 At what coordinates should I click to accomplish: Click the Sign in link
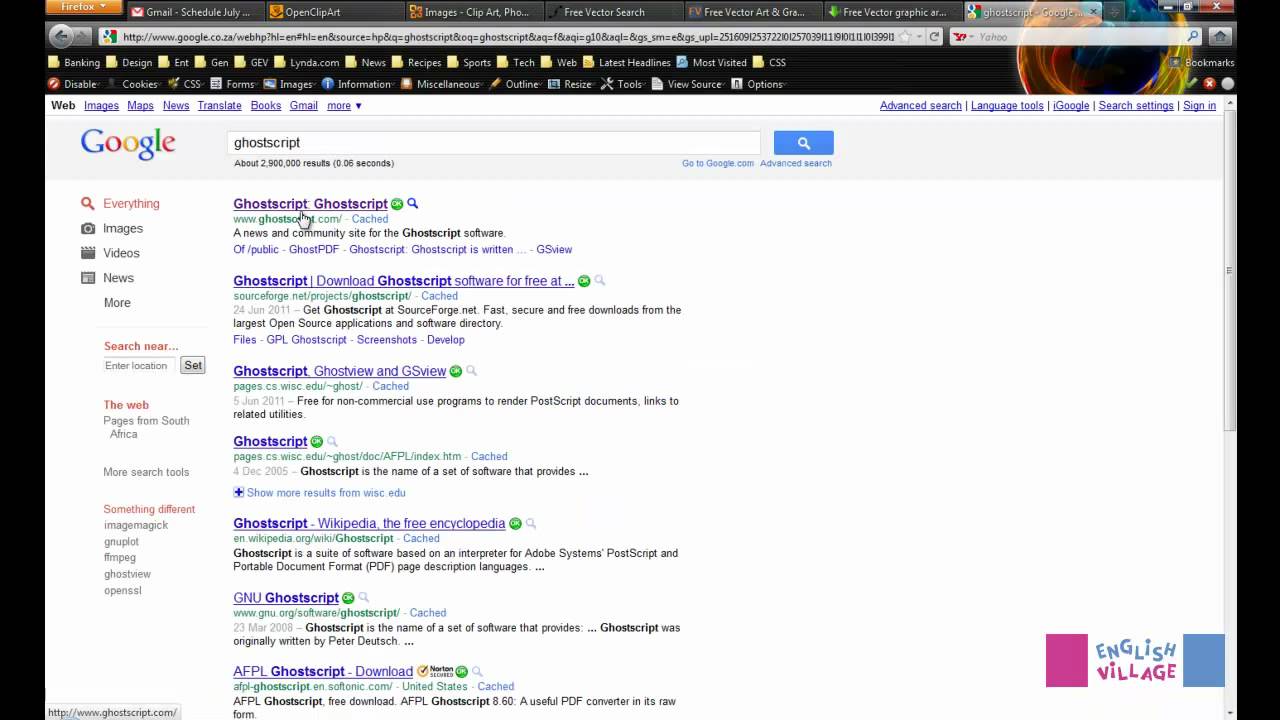(1199, 105)
